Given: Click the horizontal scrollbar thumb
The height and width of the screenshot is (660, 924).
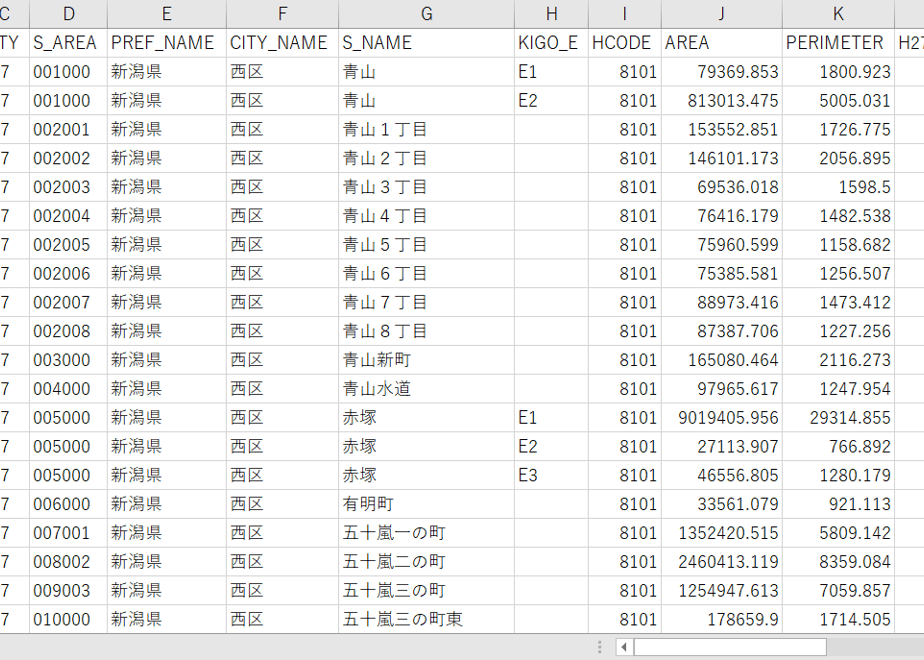Looking at the screenshot, I should click(x=730, y=647).
